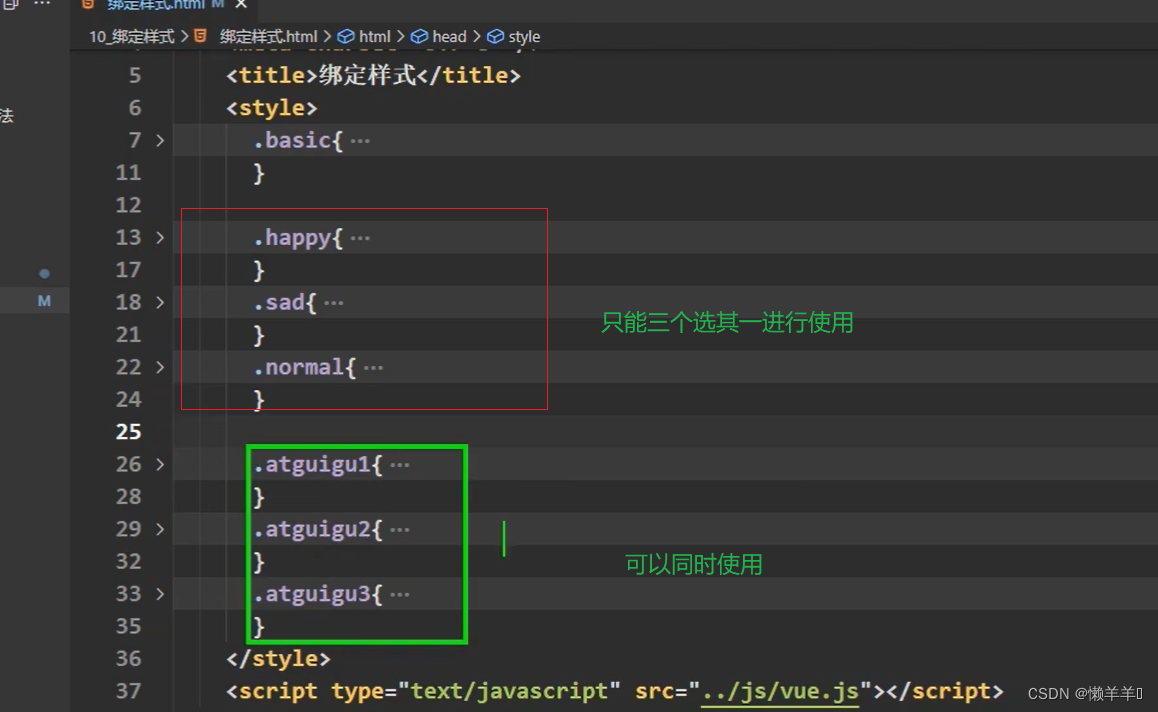Open the 绑定样式.html breadcrumb item
Viewport: 1158px width, 712px height.
pyautogui.click(x=268, y=36)
